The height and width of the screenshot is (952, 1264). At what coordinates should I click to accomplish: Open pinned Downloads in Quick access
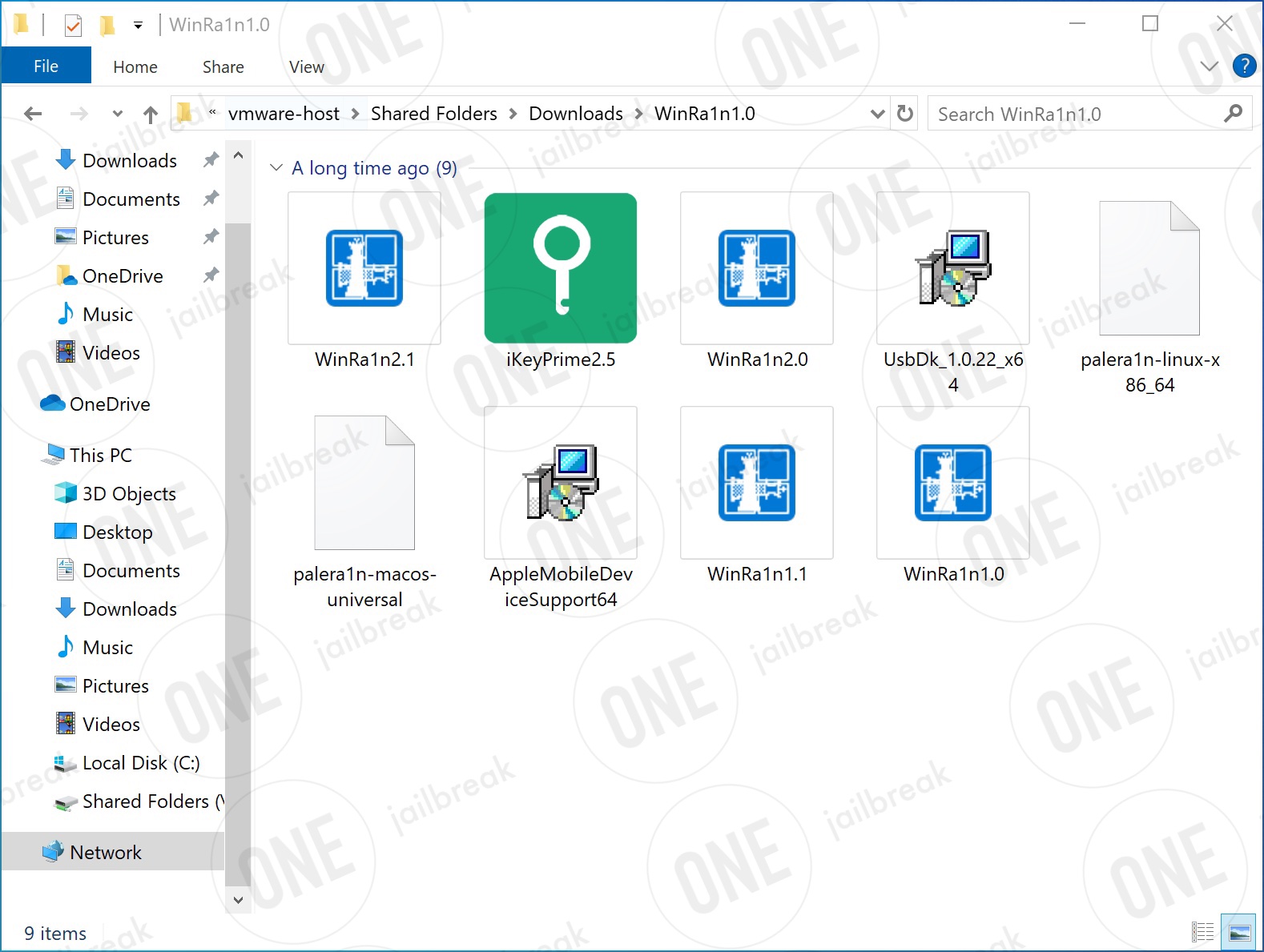point(129,161)
